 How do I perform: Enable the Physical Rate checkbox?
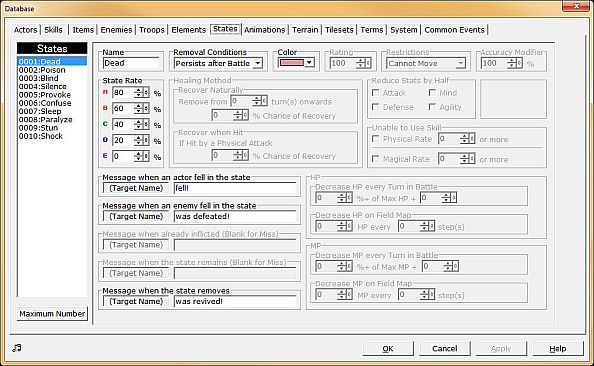[x=375, y=139]
